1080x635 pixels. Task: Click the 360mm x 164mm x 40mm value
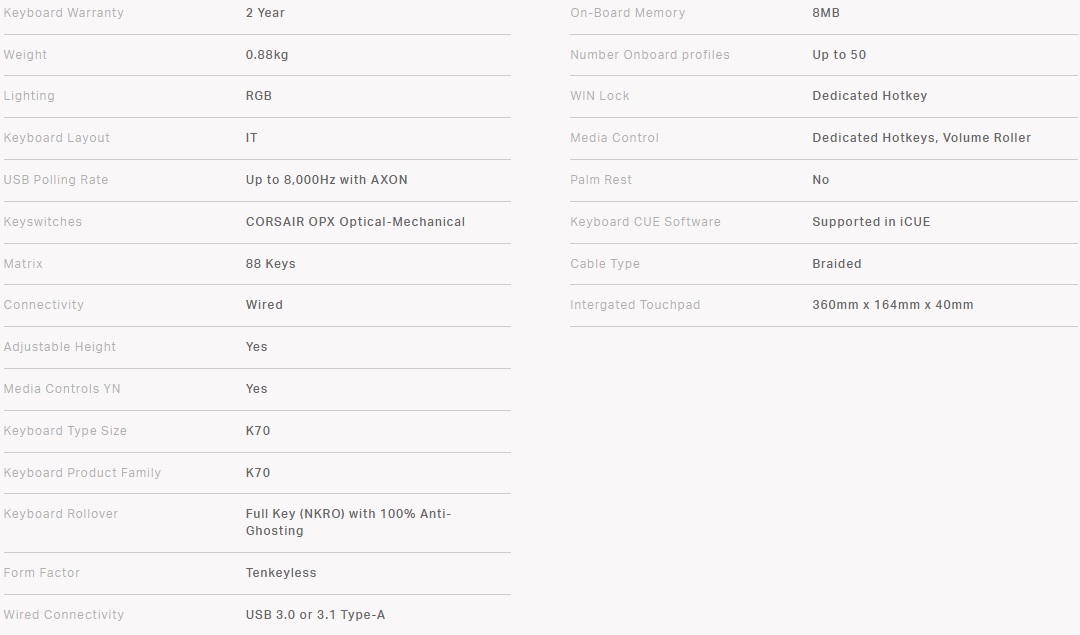(892, 305)
